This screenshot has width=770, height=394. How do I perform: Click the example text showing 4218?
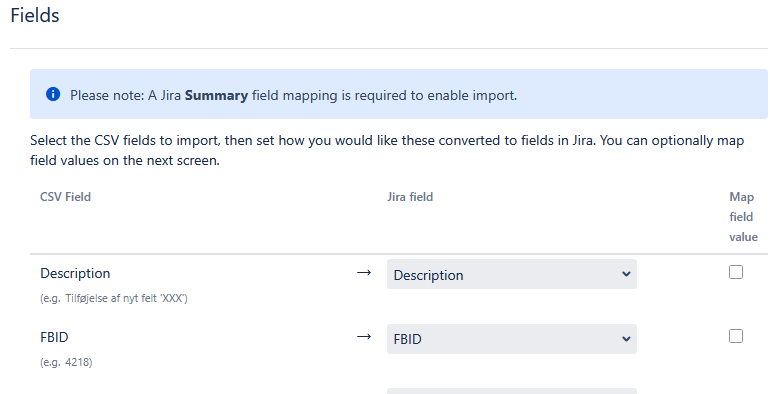tap(66, 363)
